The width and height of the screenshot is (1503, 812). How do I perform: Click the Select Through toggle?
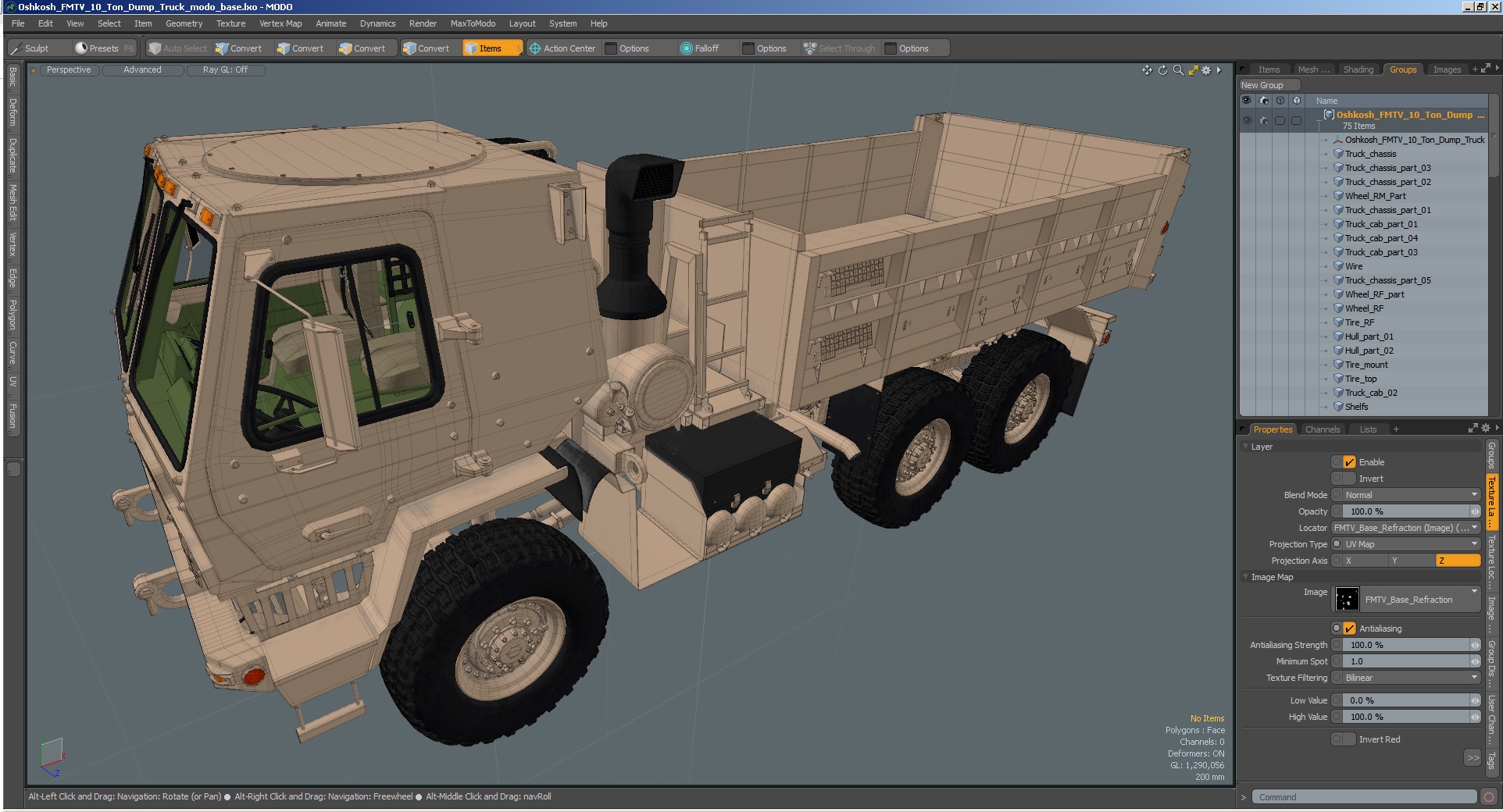click(840, 48)
